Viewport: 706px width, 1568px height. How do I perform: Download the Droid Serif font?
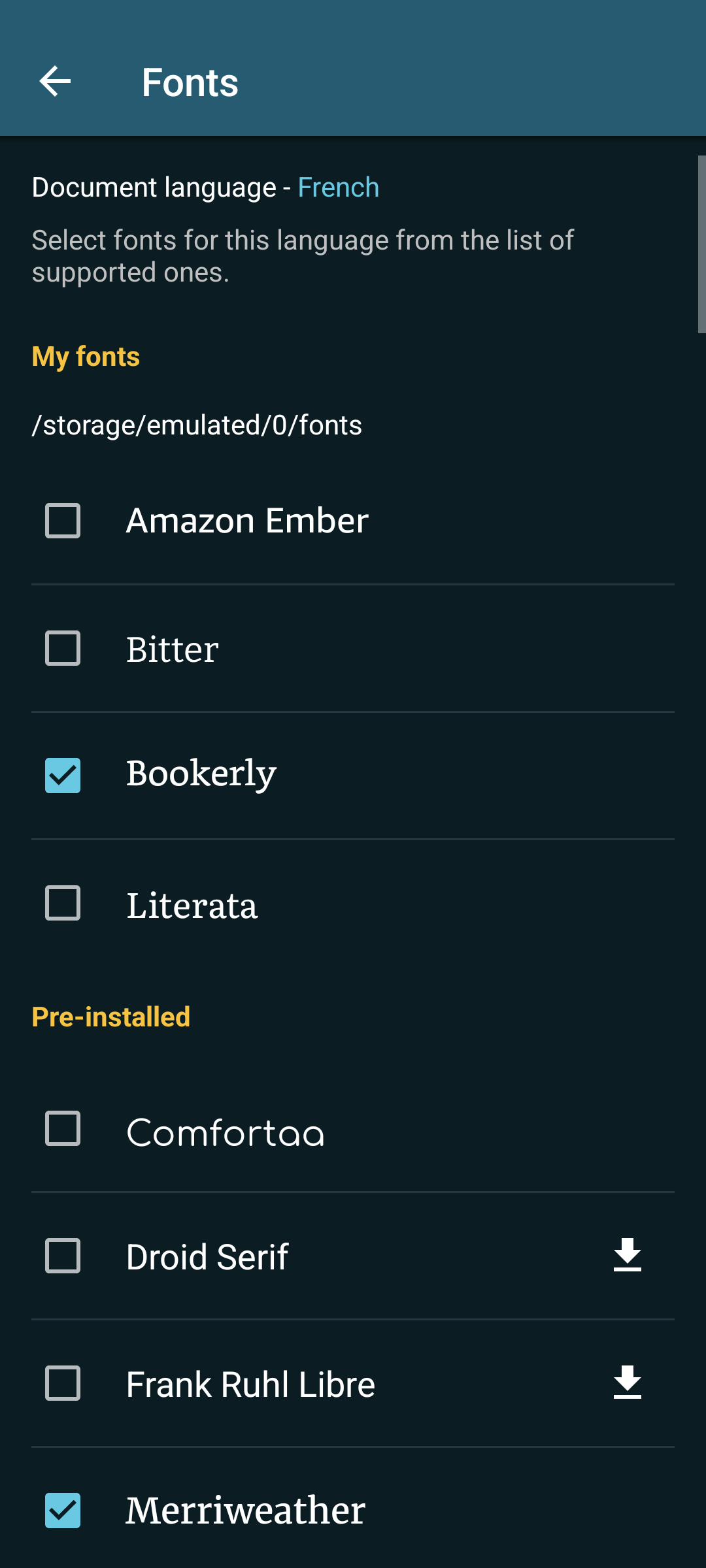pos(627,1255)
